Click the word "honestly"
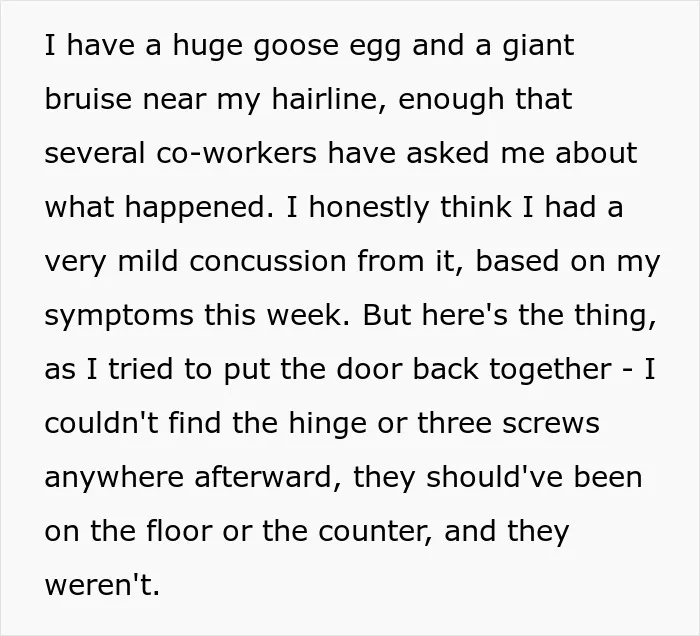The width and height of the screenshot is (700, 636). [369, 209]
